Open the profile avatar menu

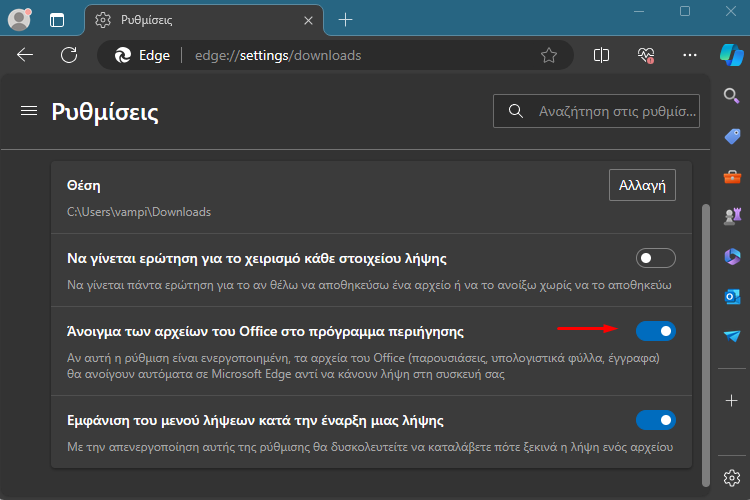click(20, 20)
